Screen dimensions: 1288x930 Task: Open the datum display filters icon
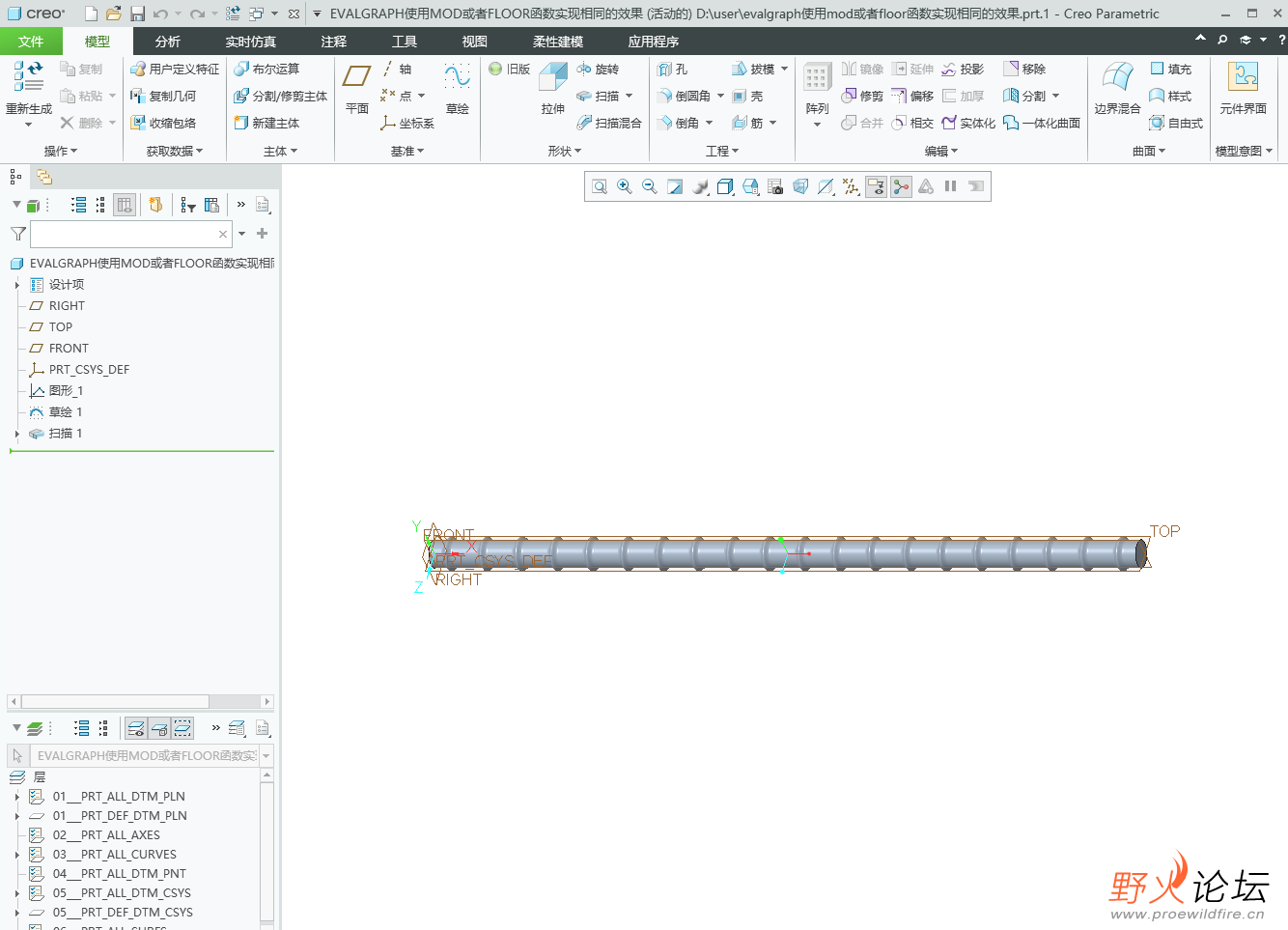click(x=851, y=186)
